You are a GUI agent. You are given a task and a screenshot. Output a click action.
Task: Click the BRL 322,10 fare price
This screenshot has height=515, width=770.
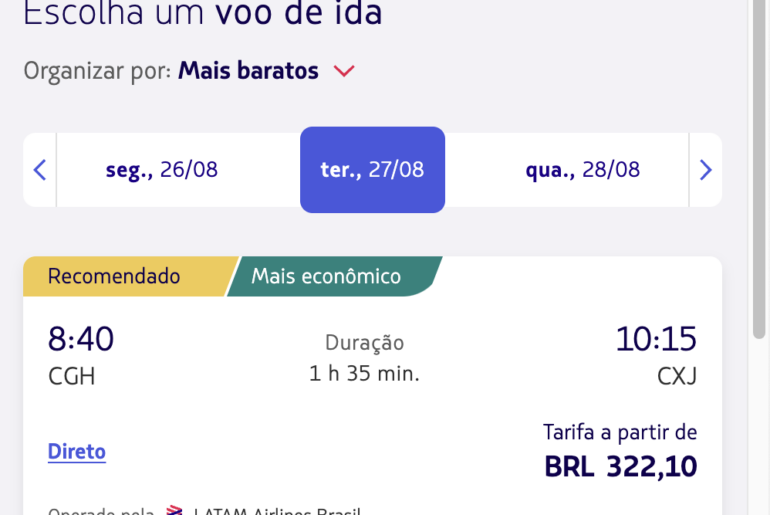coord(621,466)
